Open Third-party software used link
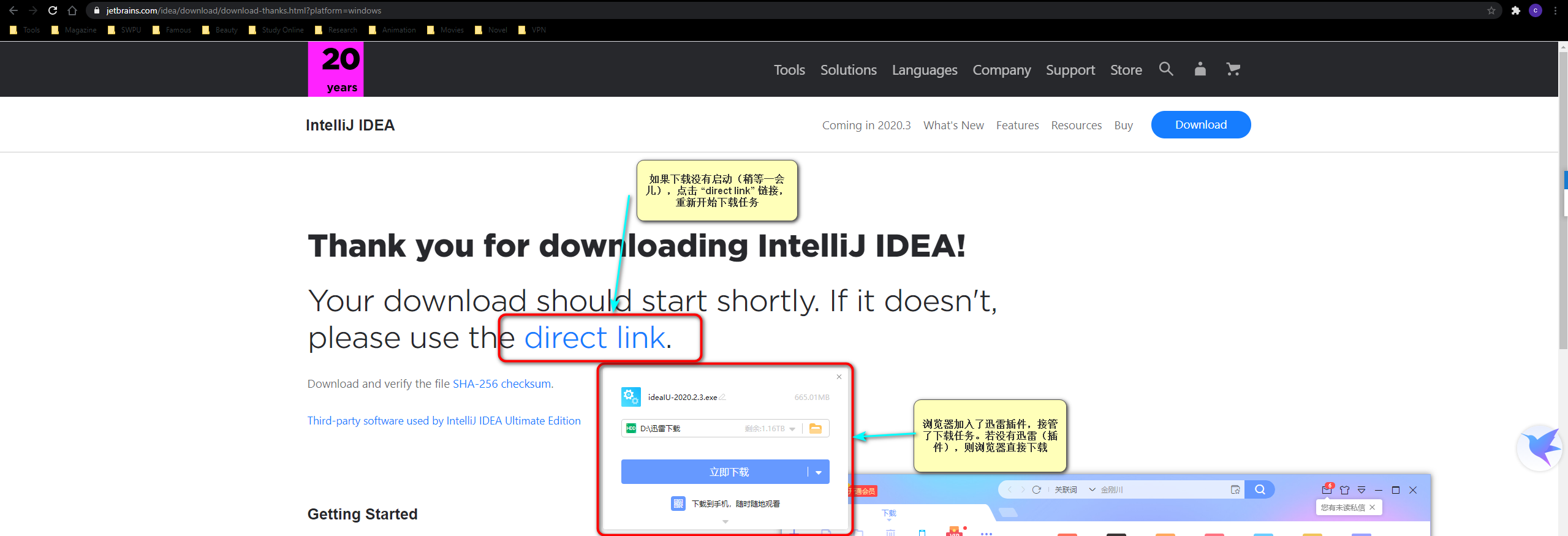 [x=444, y=421]
